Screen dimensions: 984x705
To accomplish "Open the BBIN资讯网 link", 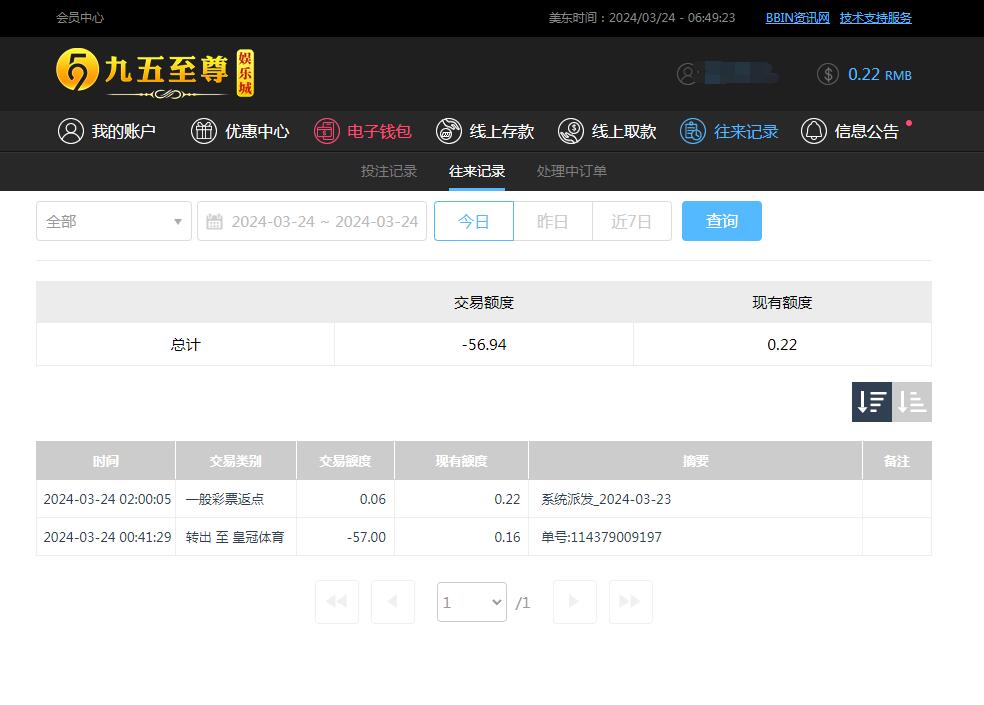I will [x=797, y=18].
